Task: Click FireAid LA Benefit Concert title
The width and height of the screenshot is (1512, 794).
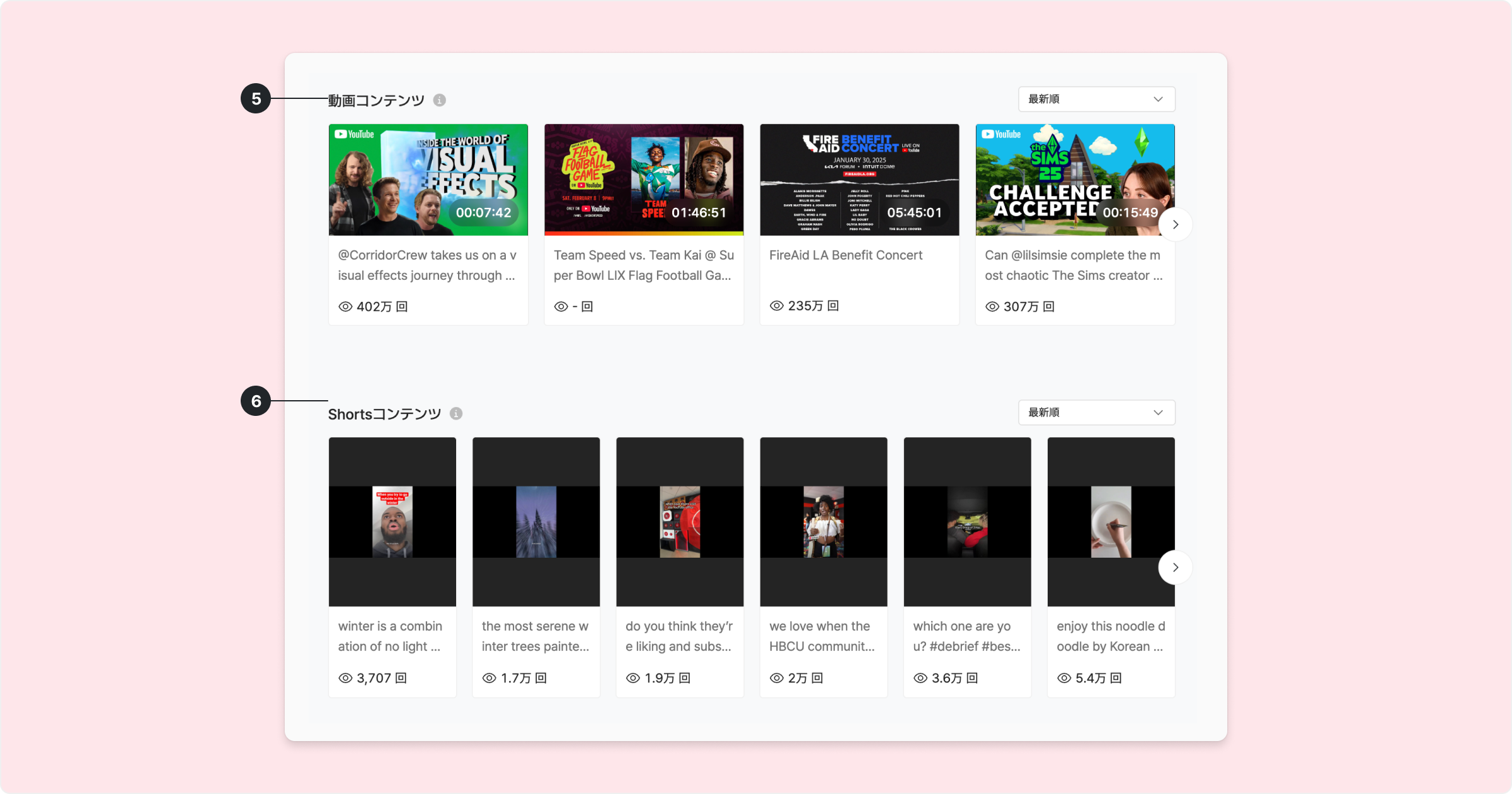Action: tap(845, 255)
